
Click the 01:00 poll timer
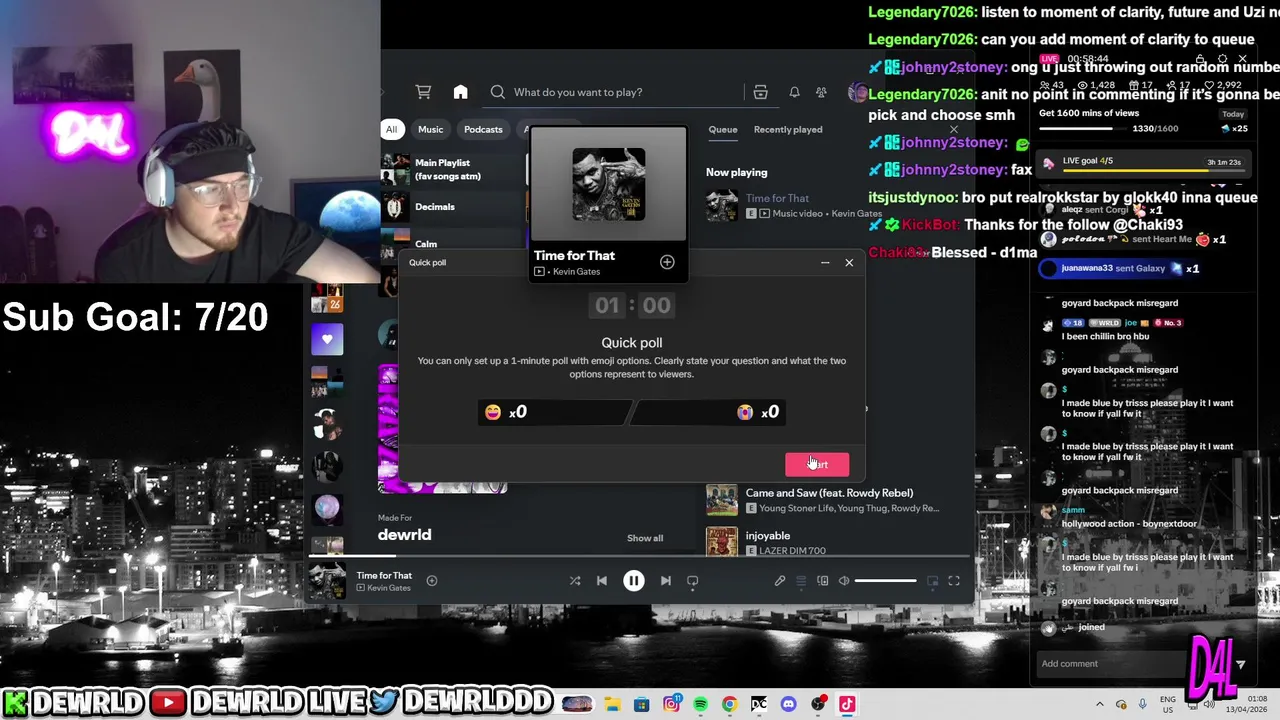[632, 306]
